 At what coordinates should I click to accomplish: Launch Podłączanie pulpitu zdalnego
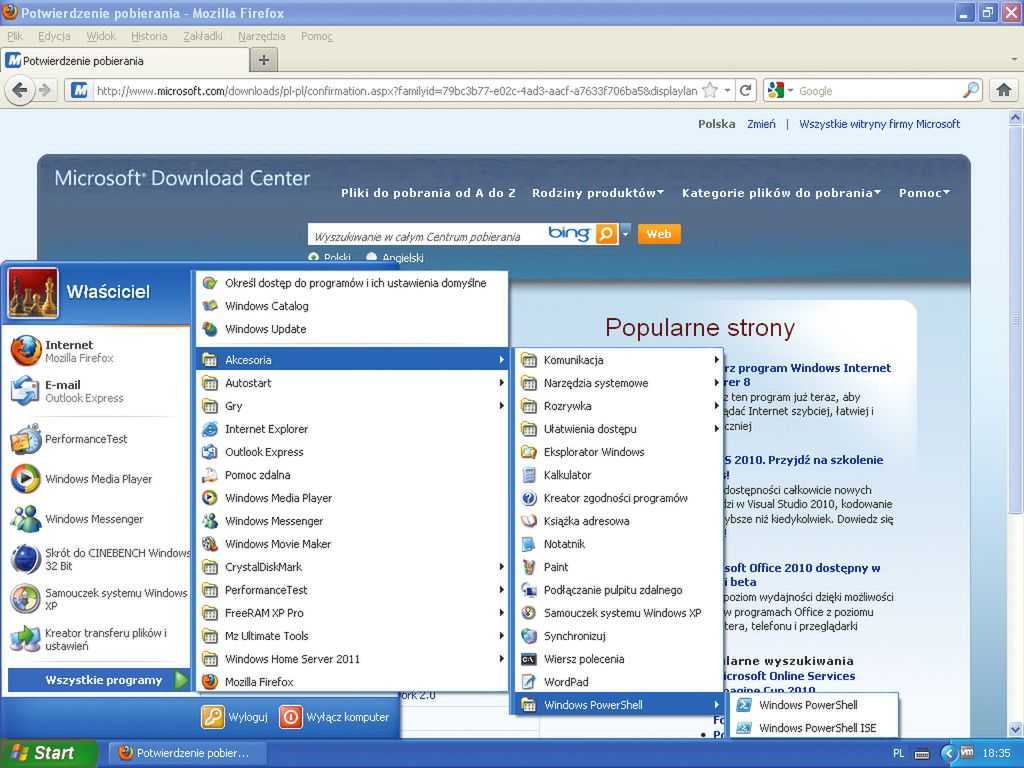pos(619,590)
